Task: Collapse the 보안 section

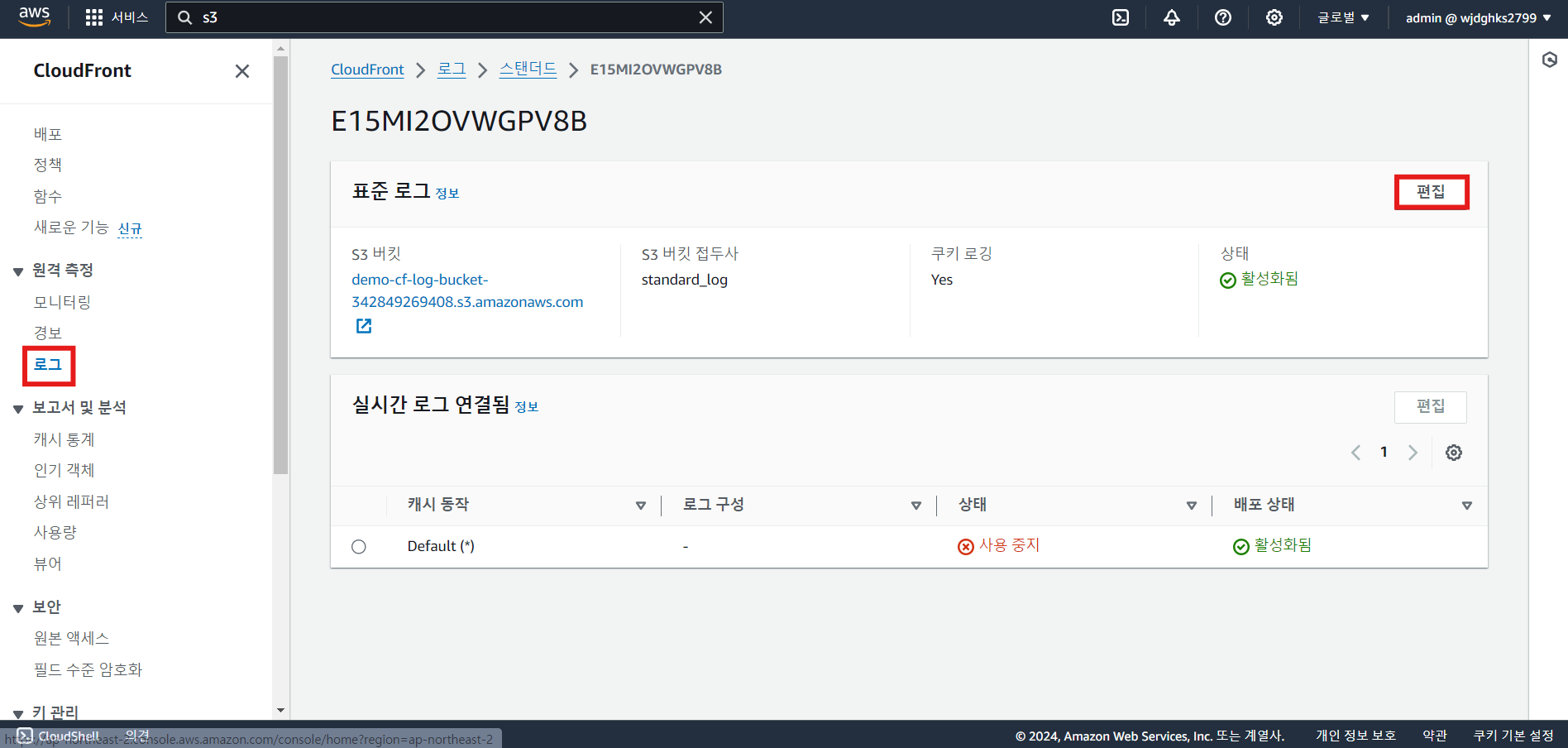Action: [x=18, y=608]
